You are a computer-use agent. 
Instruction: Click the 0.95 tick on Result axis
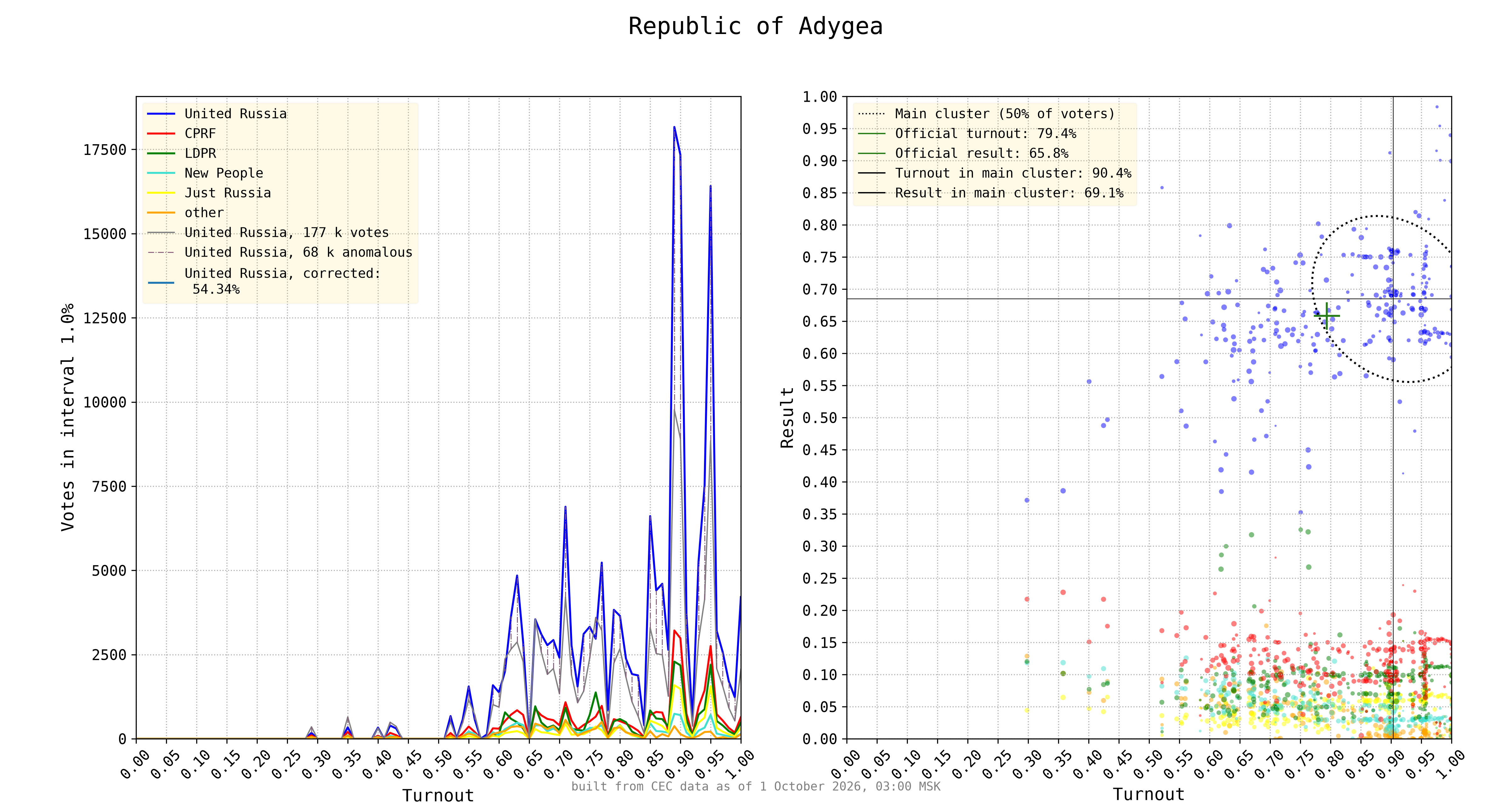click(819, 129)
